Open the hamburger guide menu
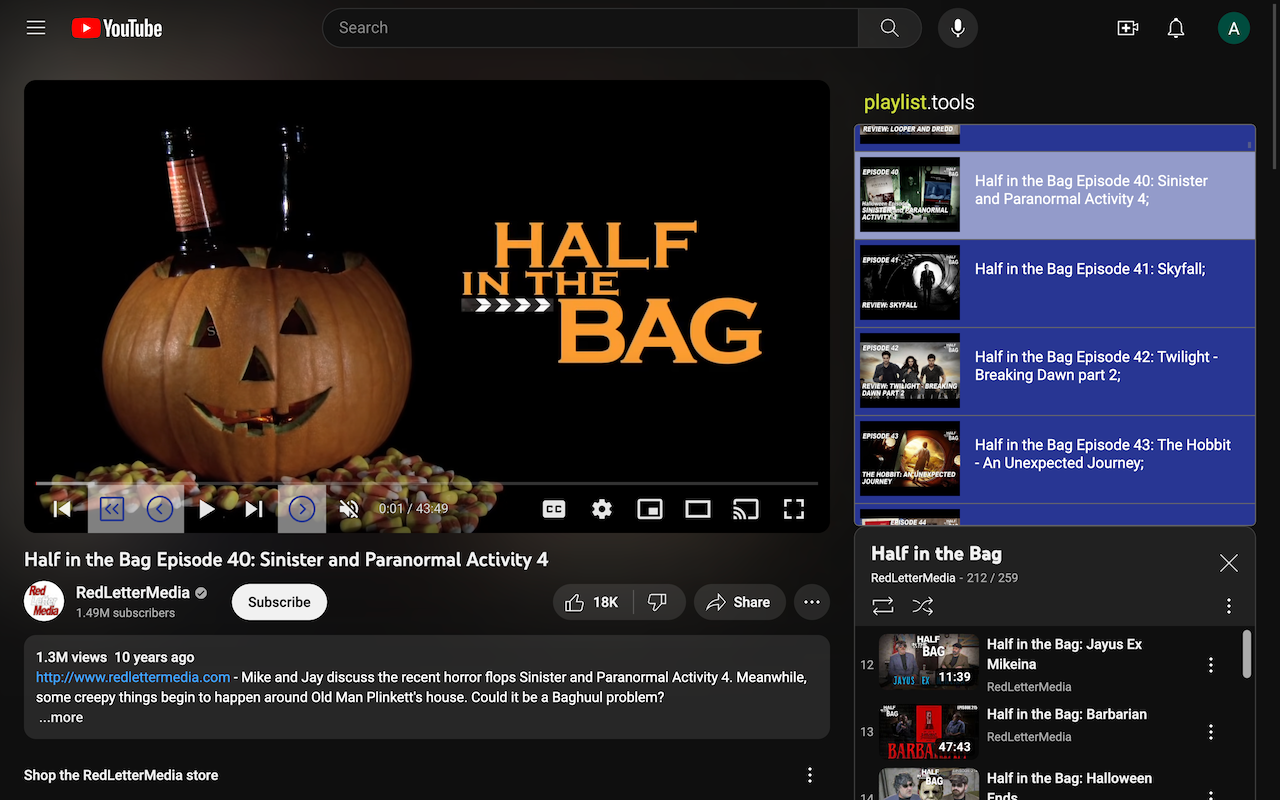The image size is (1280, 800). [36, 28]
